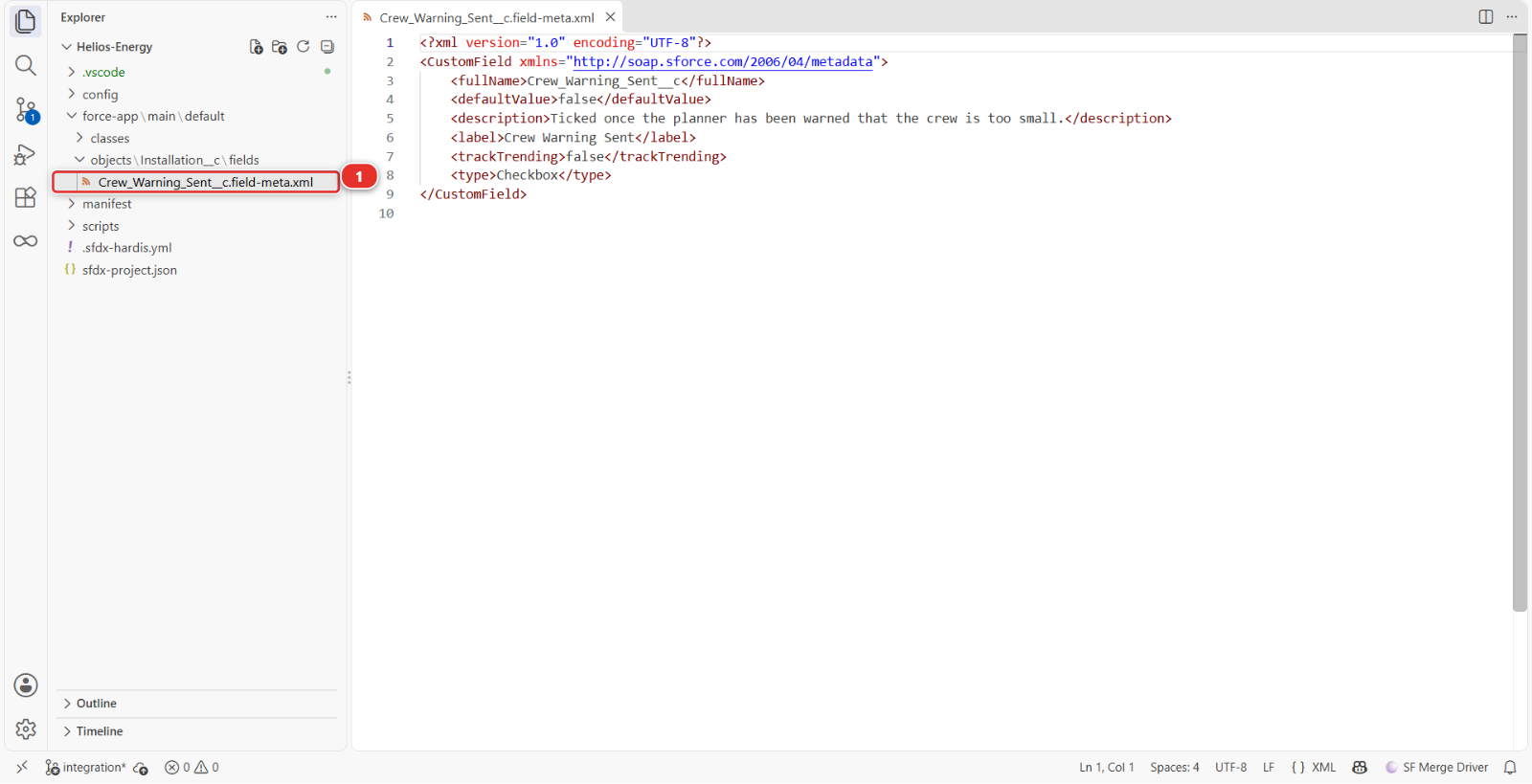
Task: Collapse the objects\Installation__c\fields folder
Action: 174,160
